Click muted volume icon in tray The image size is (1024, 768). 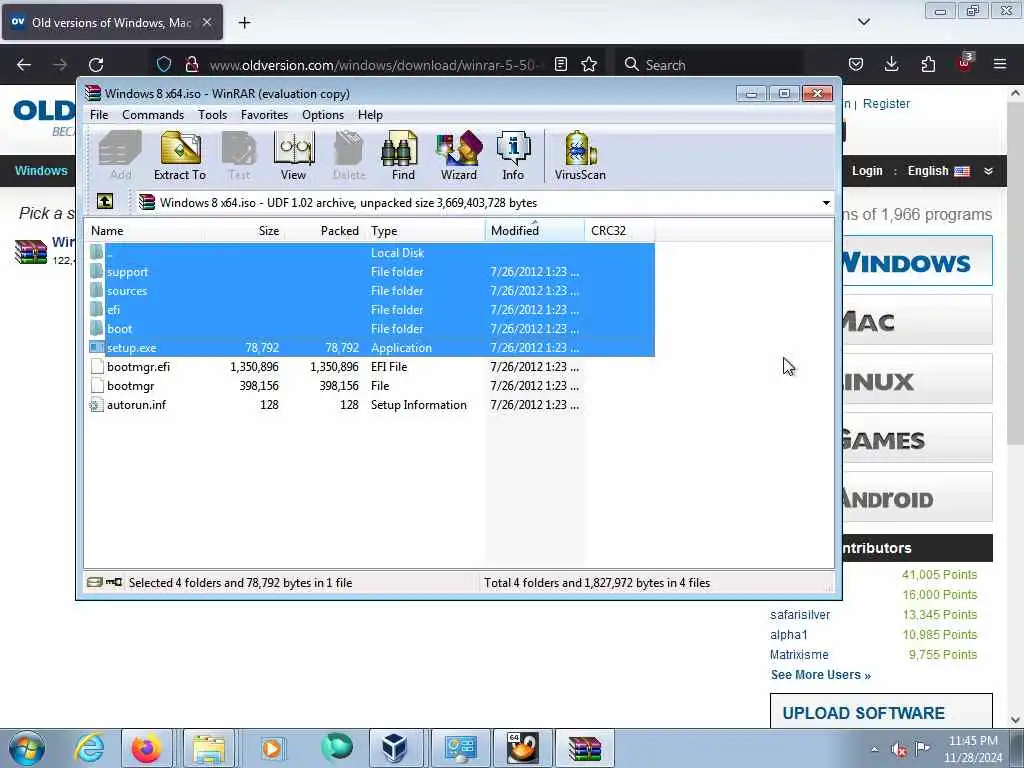[899, 750]
